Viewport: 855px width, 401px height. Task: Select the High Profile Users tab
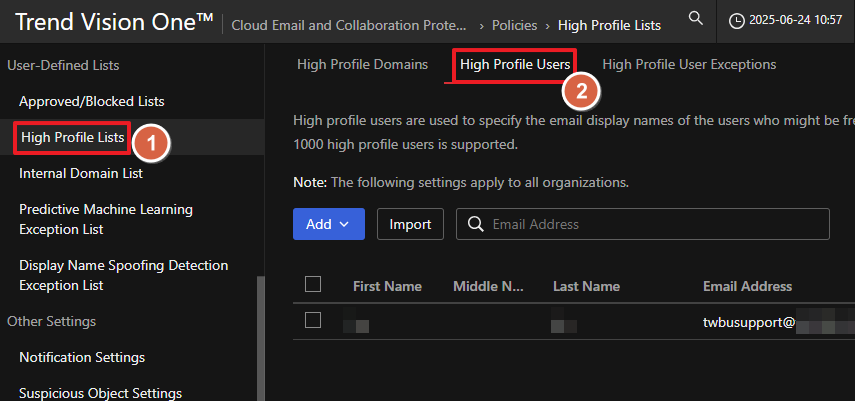(514, 64)
